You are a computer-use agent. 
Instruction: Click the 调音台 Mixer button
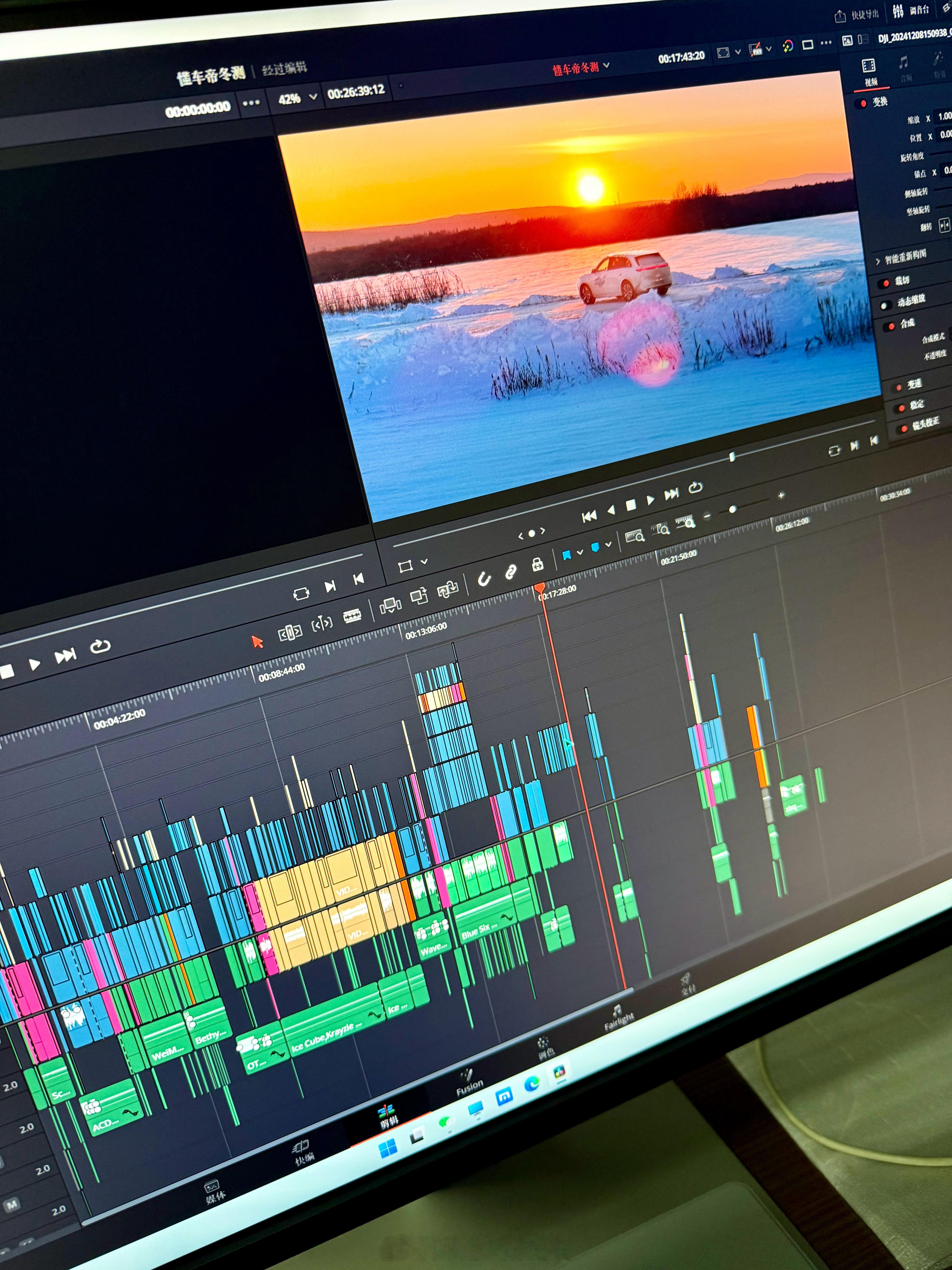911,10
